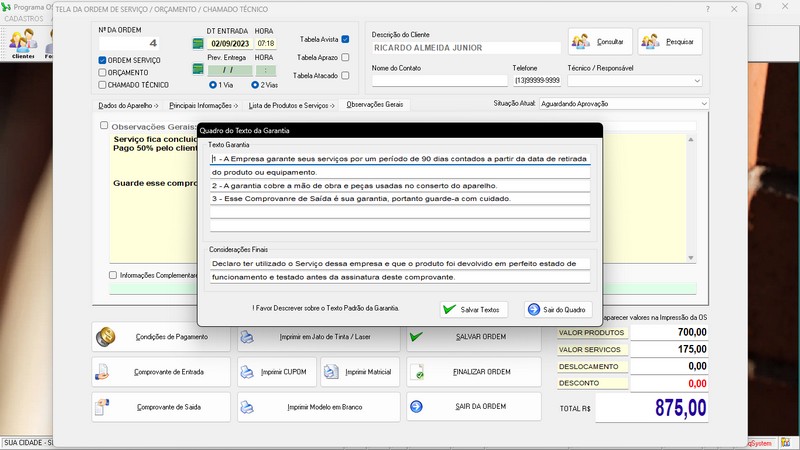Open Comprovante de Saída
Viewport: 800px width, 450px height.
(x=161, y=407)
